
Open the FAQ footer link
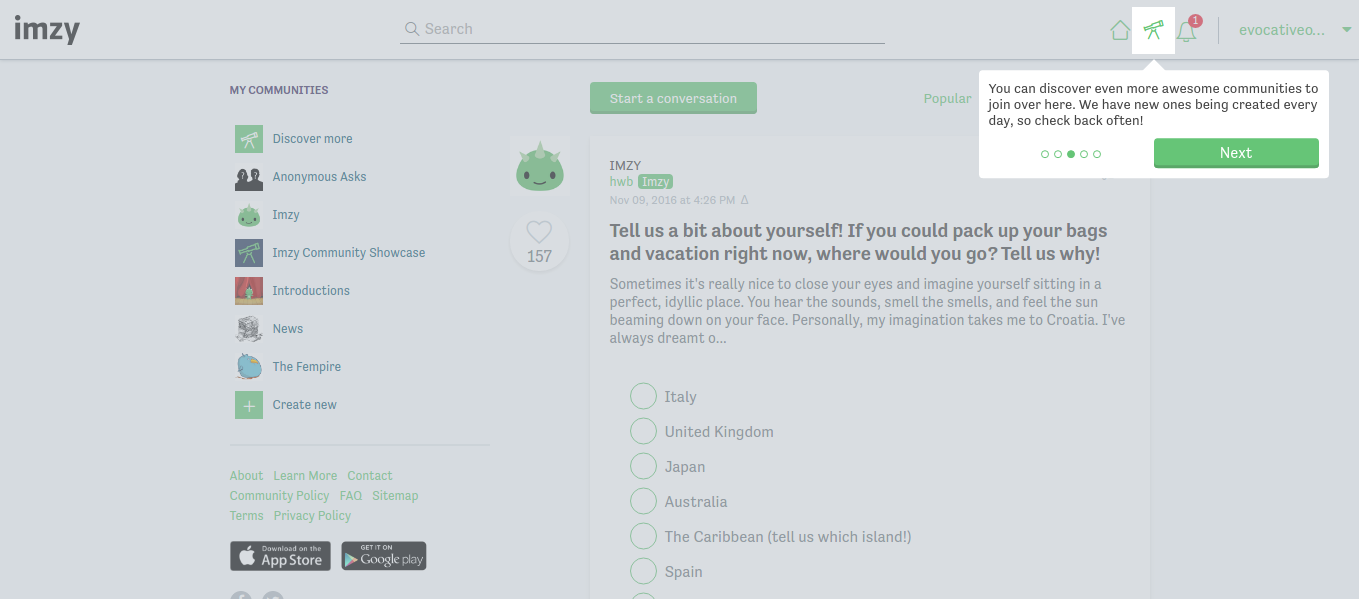click(x=351, y=496)
